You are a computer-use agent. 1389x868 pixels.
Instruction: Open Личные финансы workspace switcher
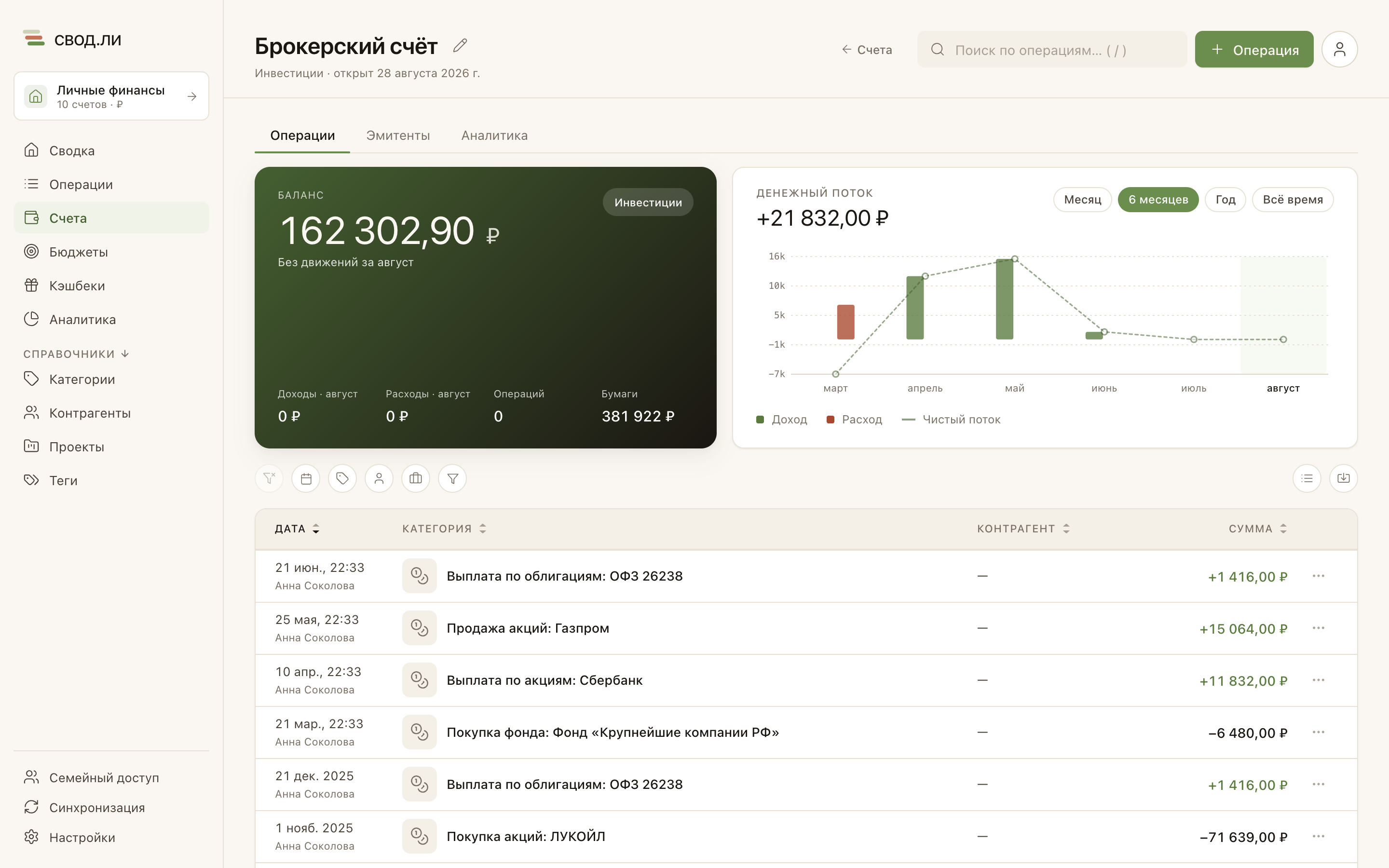[x=111, y=96]
